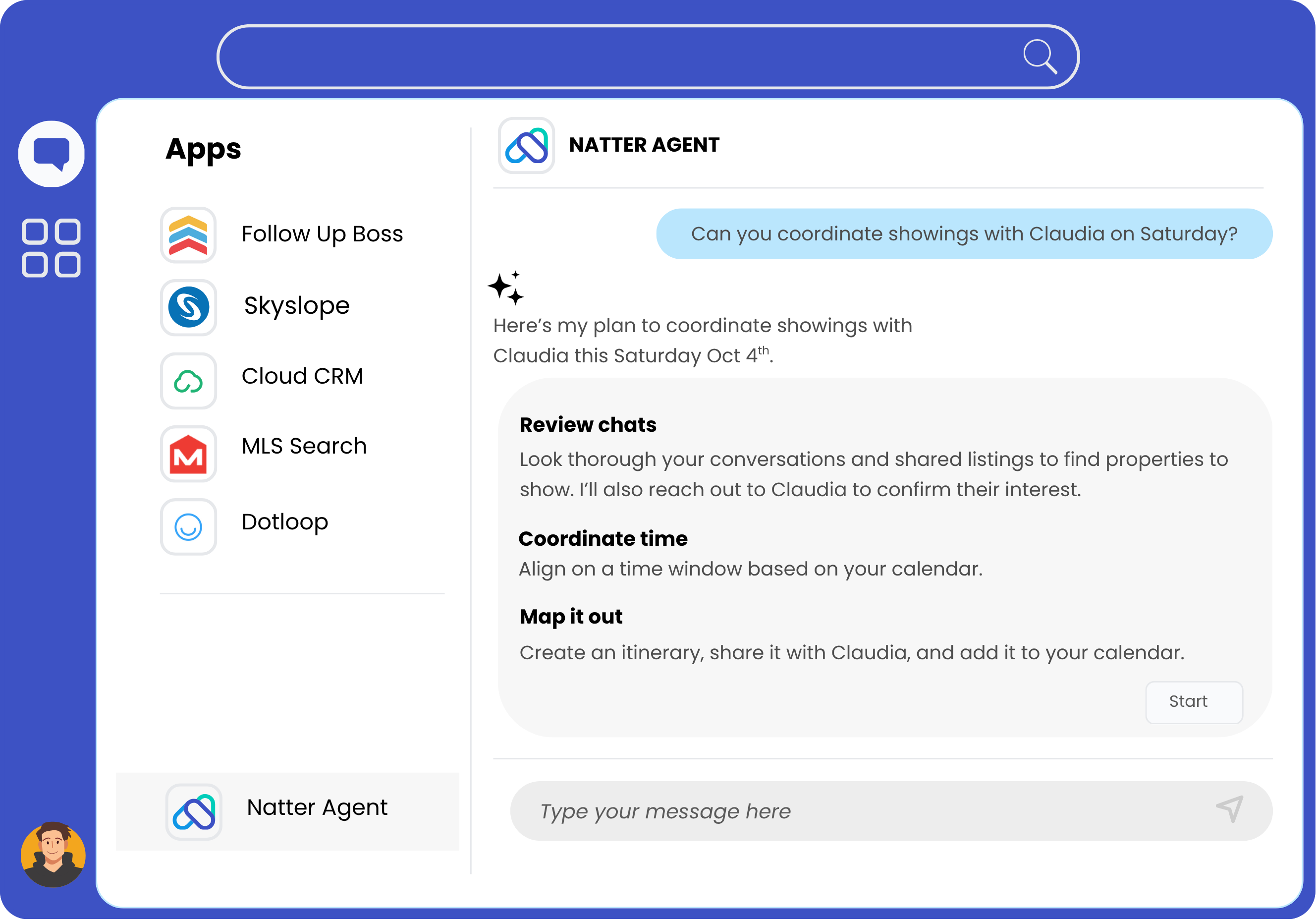Click the sparkle AI response icon
This screenshot has height=920, width=1316.
coord(506,287)
